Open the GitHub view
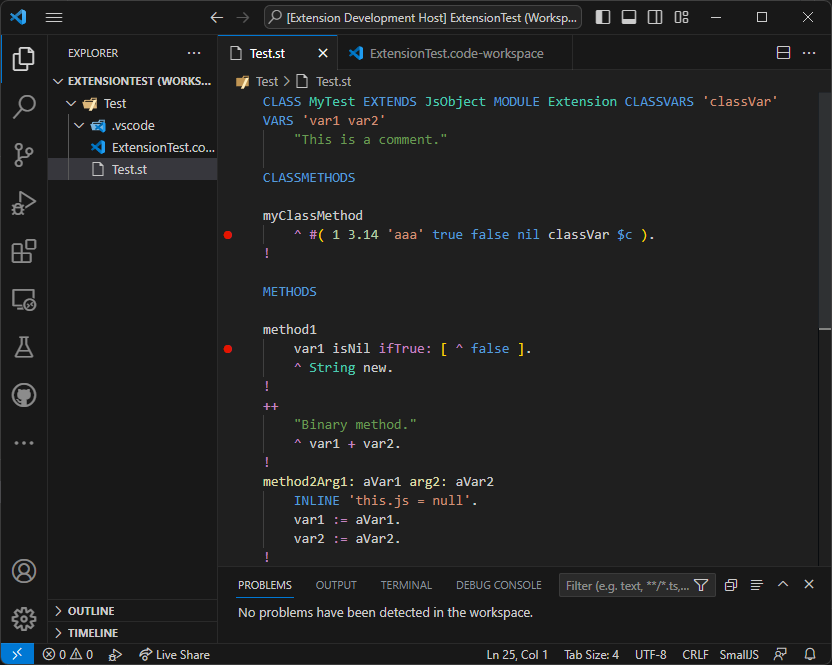 (x=24, y=395)
